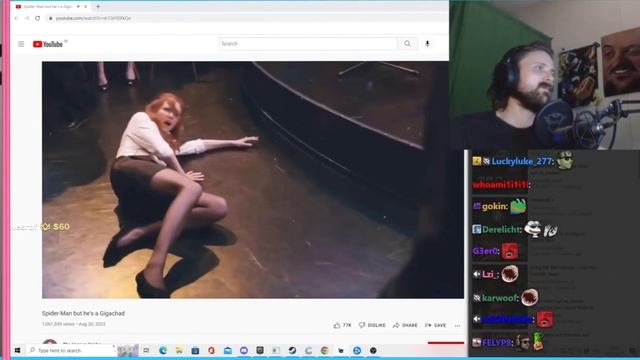The width and height of the screenshot is (640, 360).
Task: Click the address bar lock icon
Action: 51,18
